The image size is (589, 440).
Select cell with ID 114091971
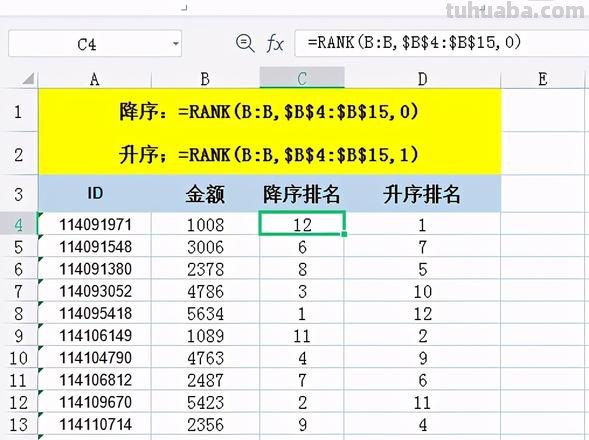click(x=95, y=224)
